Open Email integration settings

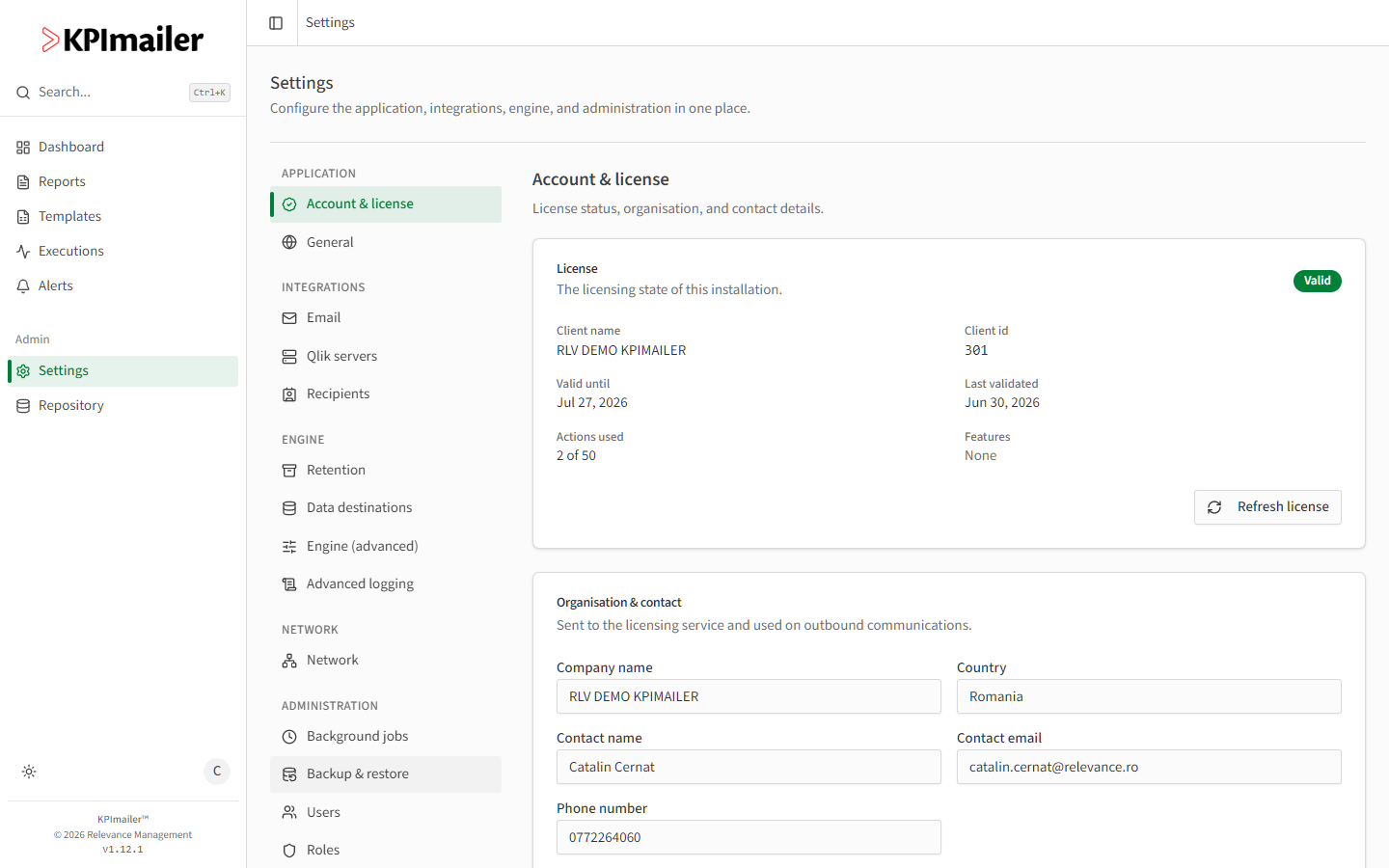pyautogui.click(x=386, y=318)
